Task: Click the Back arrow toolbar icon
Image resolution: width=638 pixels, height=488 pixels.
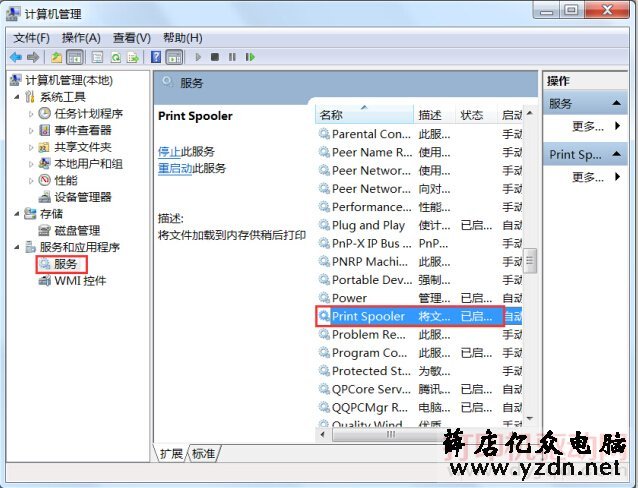Action: [x=16, y=57]
